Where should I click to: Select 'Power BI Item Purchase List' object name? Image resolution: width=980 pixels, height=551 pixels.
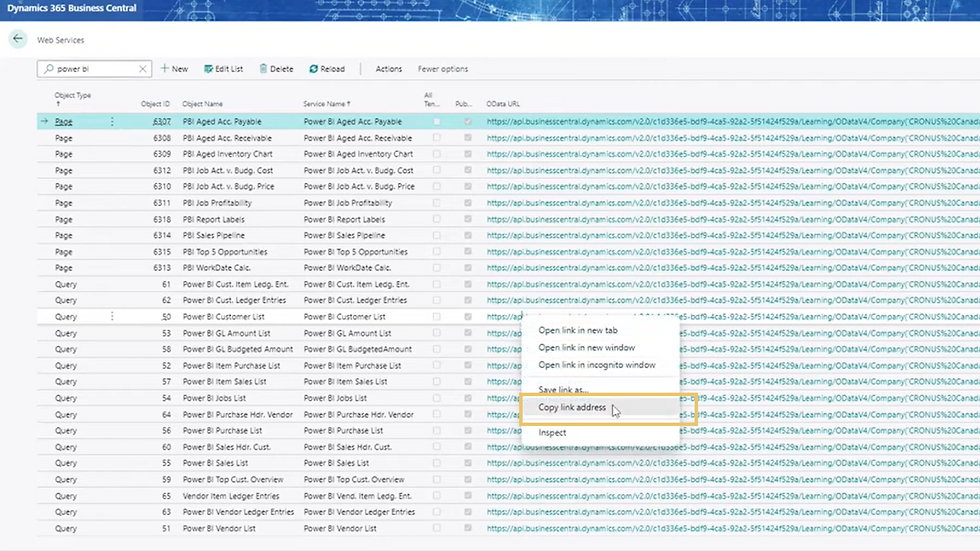click(x=231, y=365)
